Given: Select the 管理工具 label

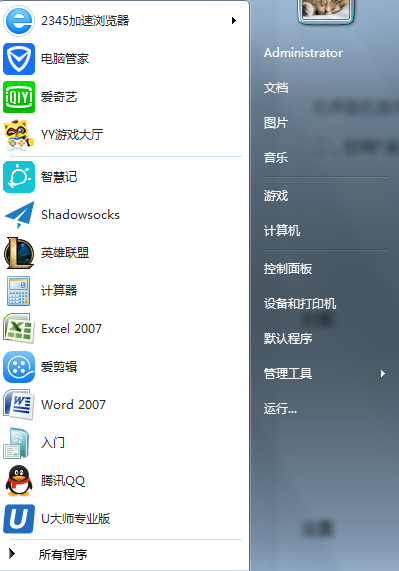Looking at the screenshot, I should pos(288,373).
